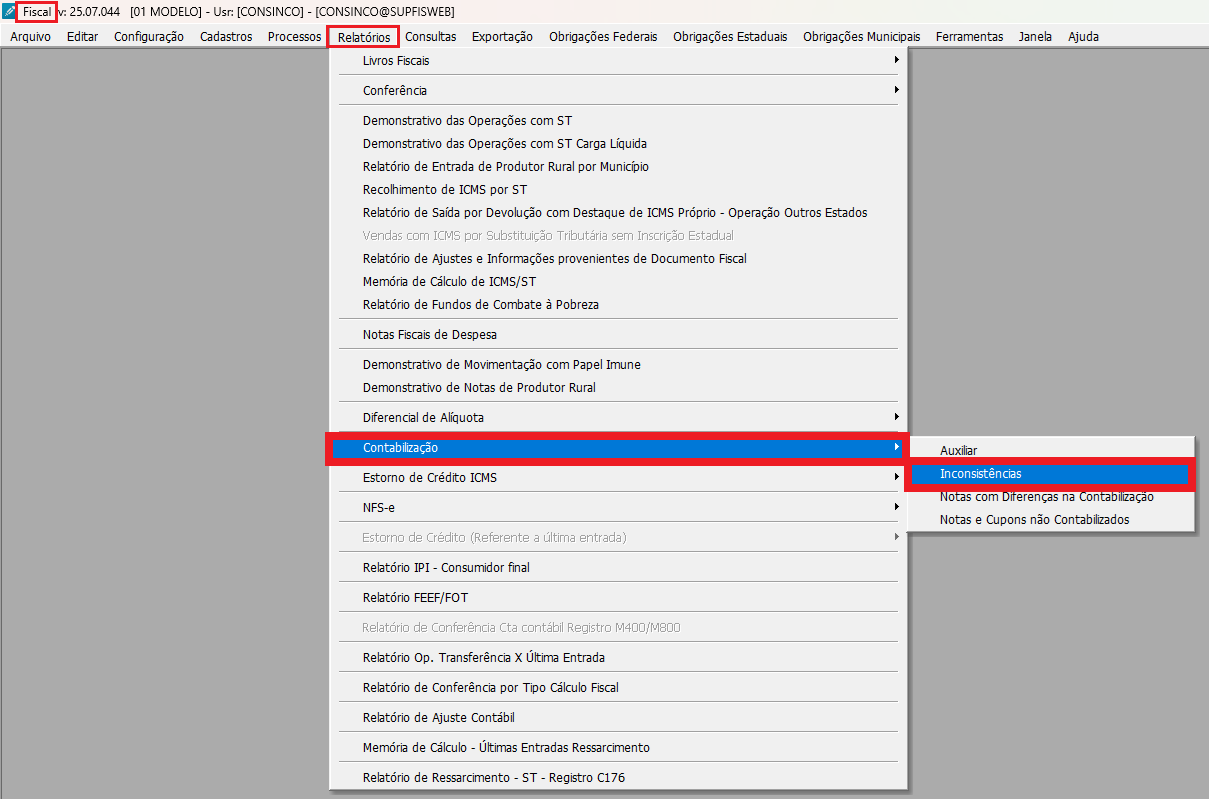This screenshot has height=799, width=1209.
Task: Open Relatório de Fundos de Combate à Pobreza
Action: pyautogui.click(x=618, y=305)
